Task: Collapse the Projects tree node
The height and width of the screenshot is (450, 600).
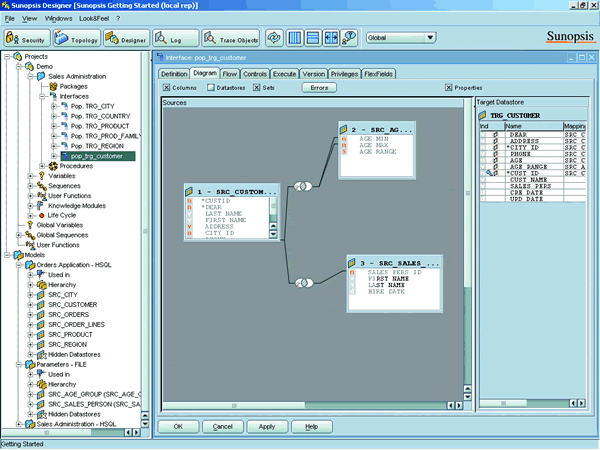Action: (7, 57)
